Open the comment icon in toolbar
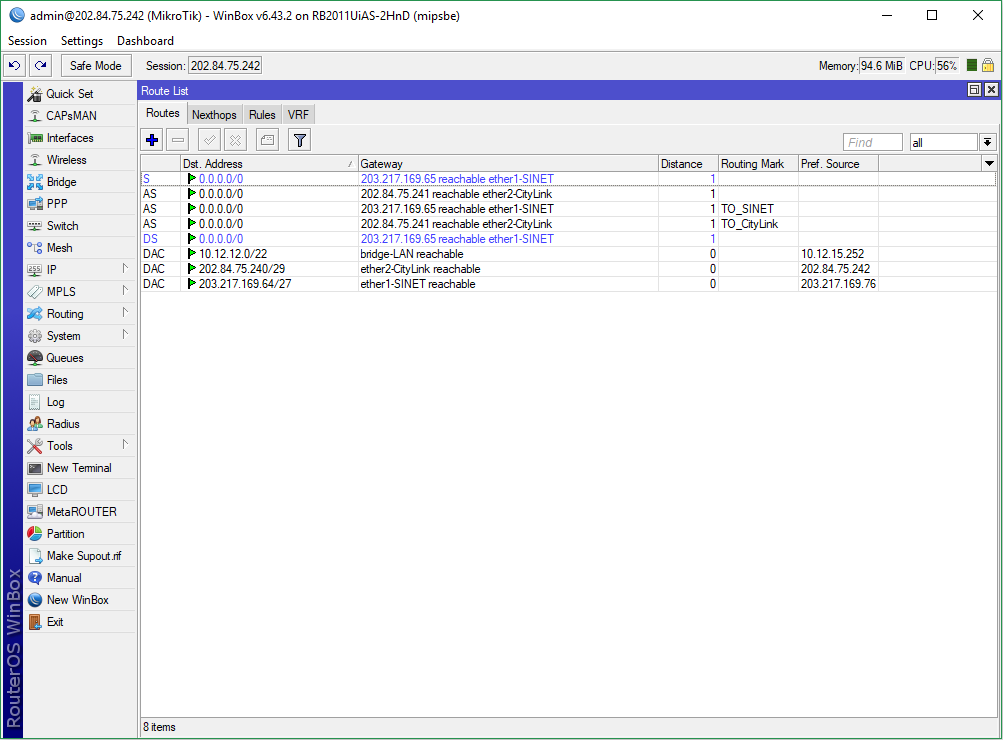This screenshot has height=740, width=1003. coord(267,140)
